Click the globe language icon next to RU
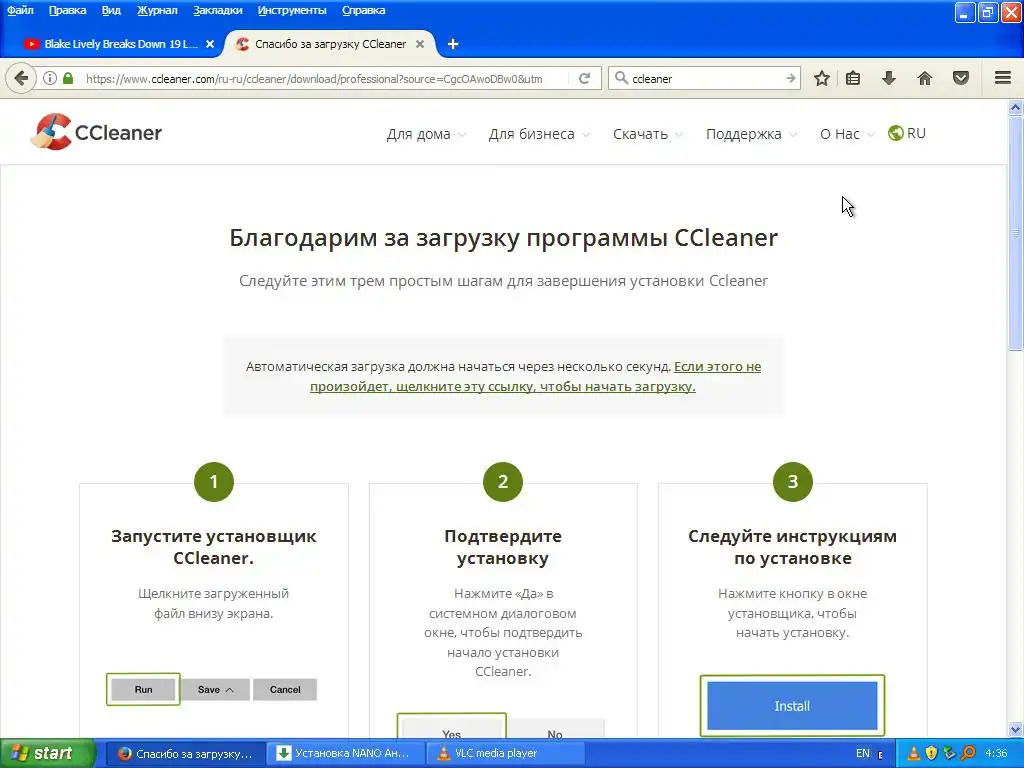Viewport: 1024px width, 768px height. coord(895,133)
